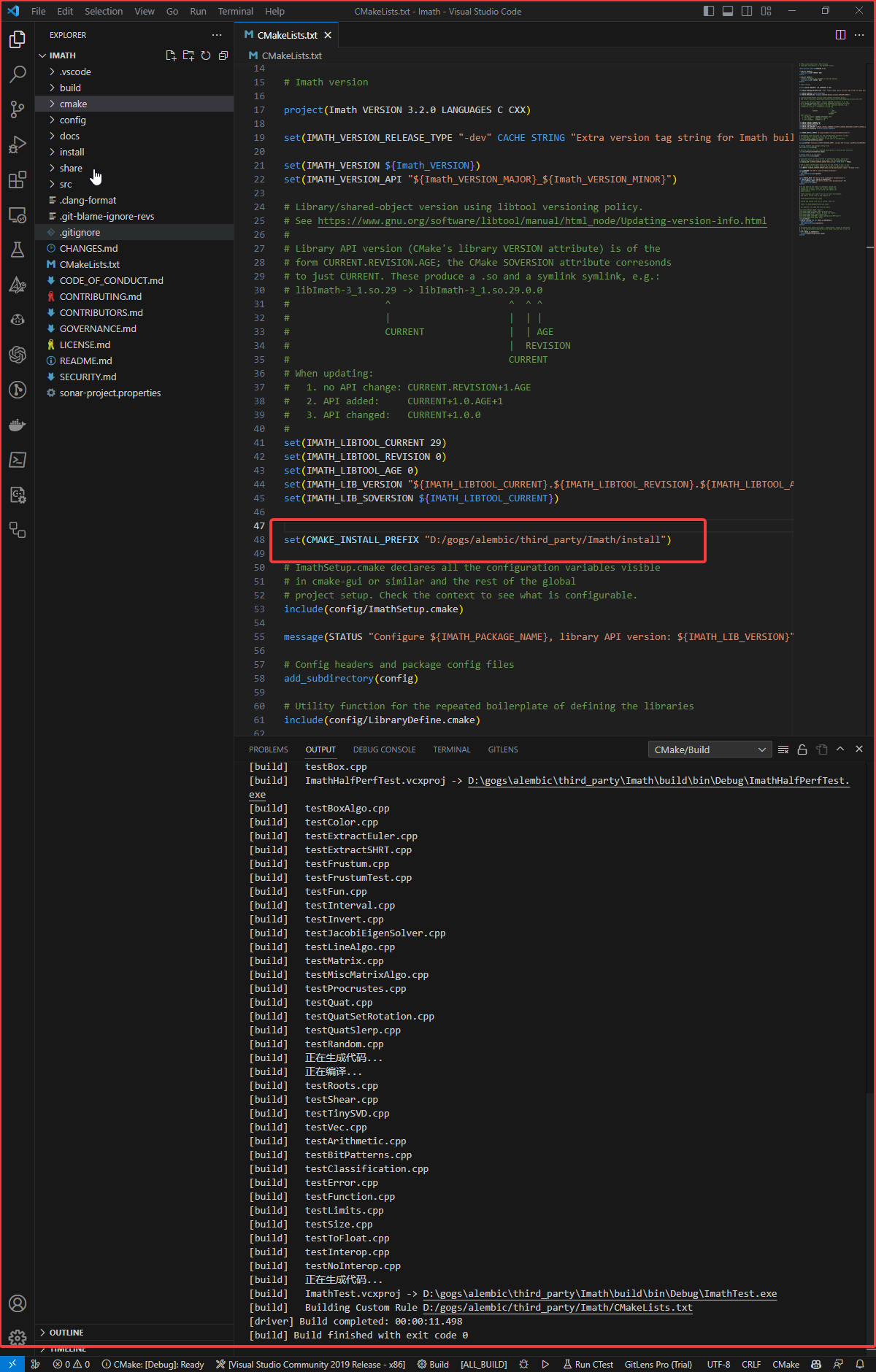Open output log in editor
The width and height of the screenshot is (876, 1372).
click(821, 749)
